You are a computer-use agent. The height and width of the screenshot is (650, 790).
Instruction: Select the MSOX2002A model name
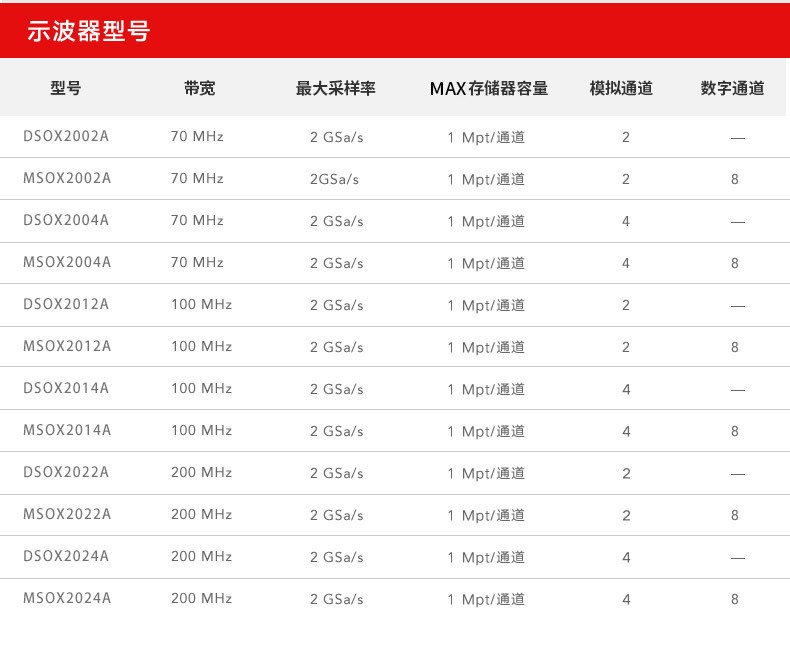(67, 178)
